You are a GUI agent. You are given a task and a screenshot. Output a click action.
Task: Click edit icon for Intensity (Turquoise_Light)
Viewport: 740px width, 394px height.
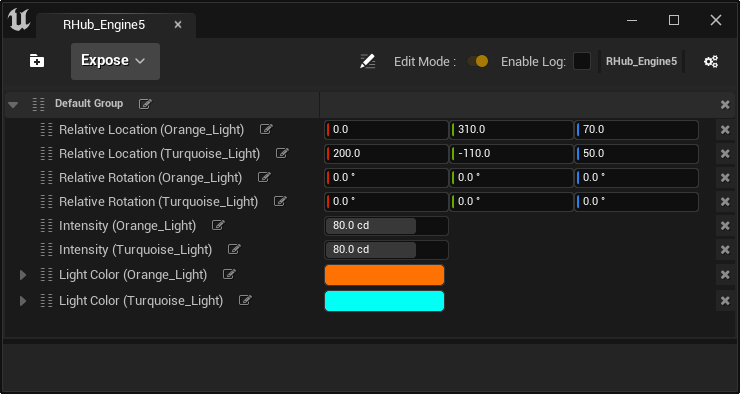tap(234, 249)
